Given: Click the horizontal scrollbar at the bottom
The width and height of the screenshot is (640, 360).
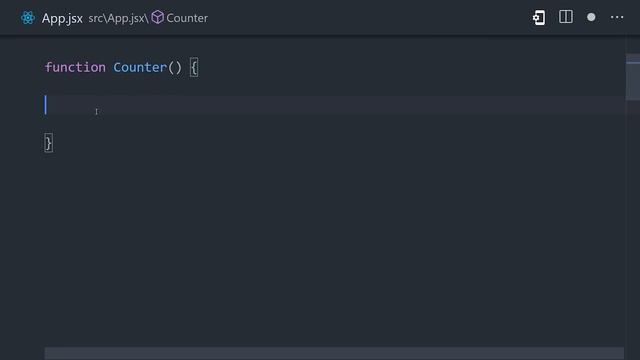Looking at the screenshot, I should point(334,353).
